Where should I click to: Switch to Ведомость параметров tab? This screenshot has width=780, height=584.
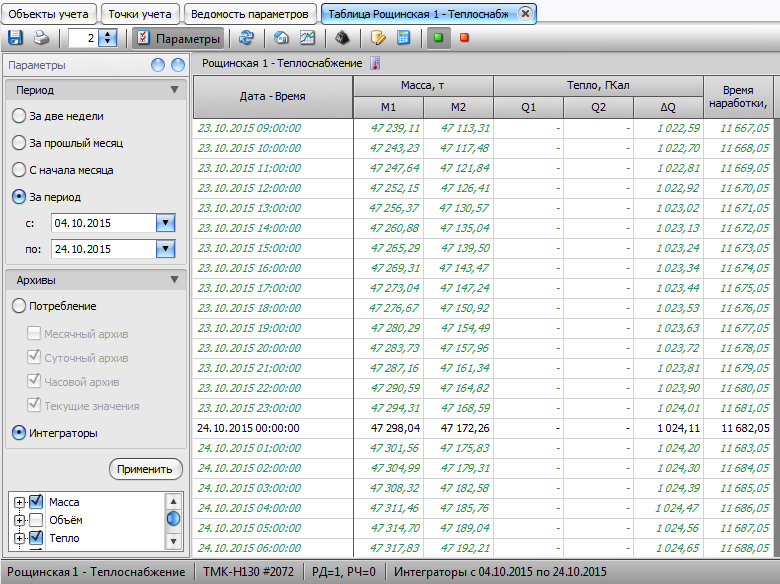(x=250, y=14)
